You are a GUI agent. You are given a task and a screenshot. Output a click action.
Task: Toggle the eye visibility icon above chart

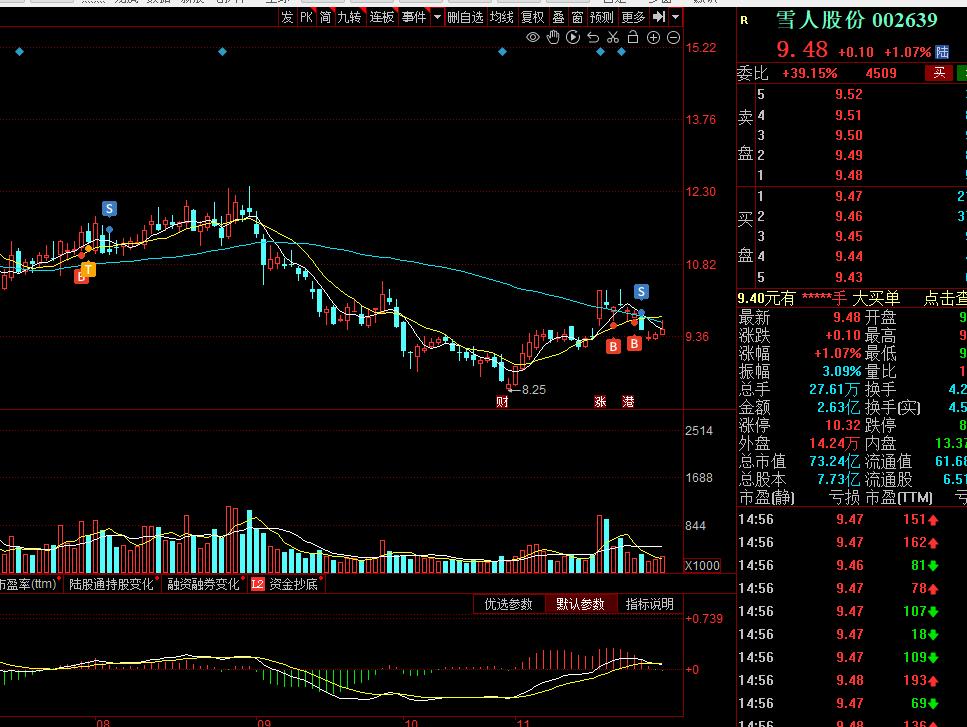click(x=533, y=38)
